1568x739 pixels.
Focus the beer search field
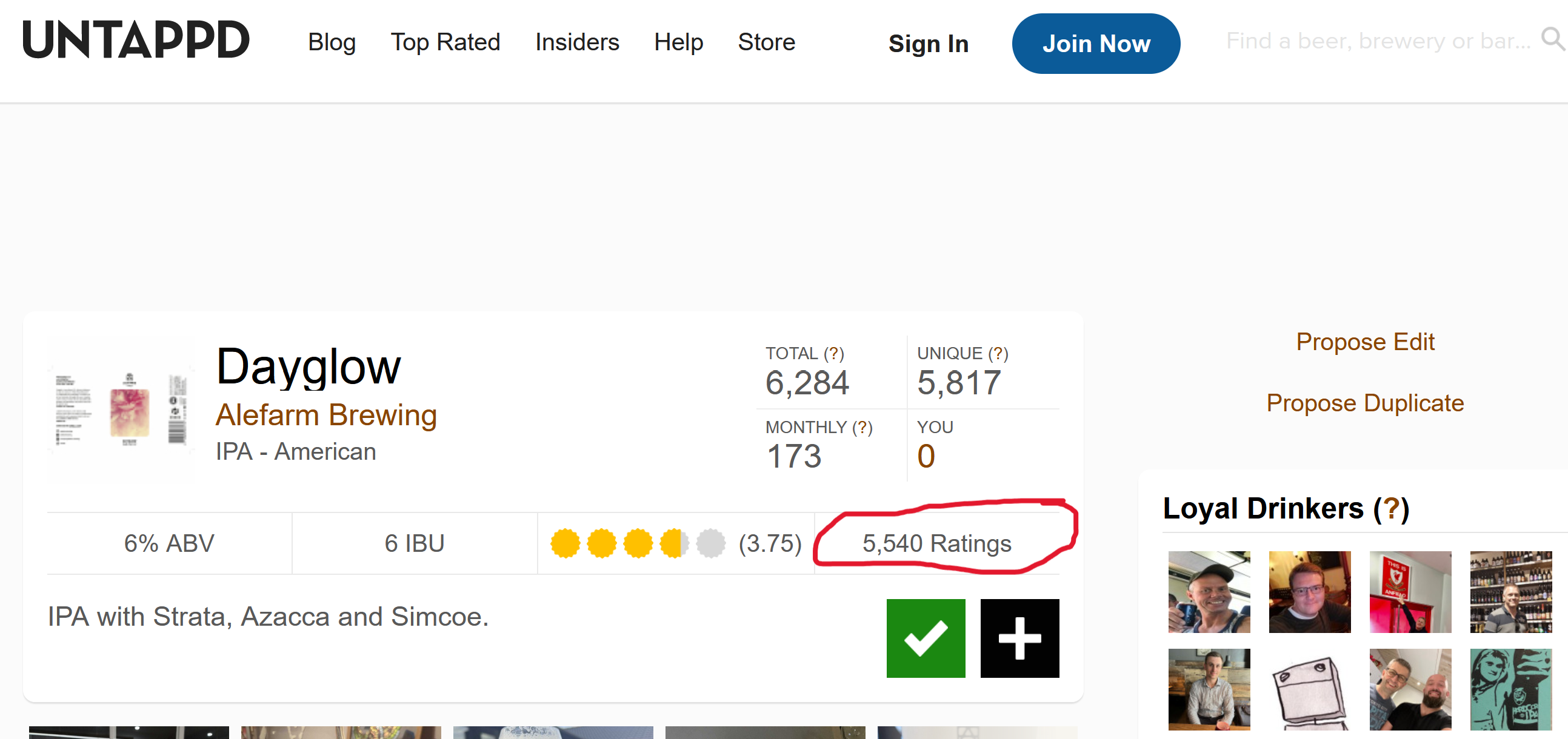1378,41
